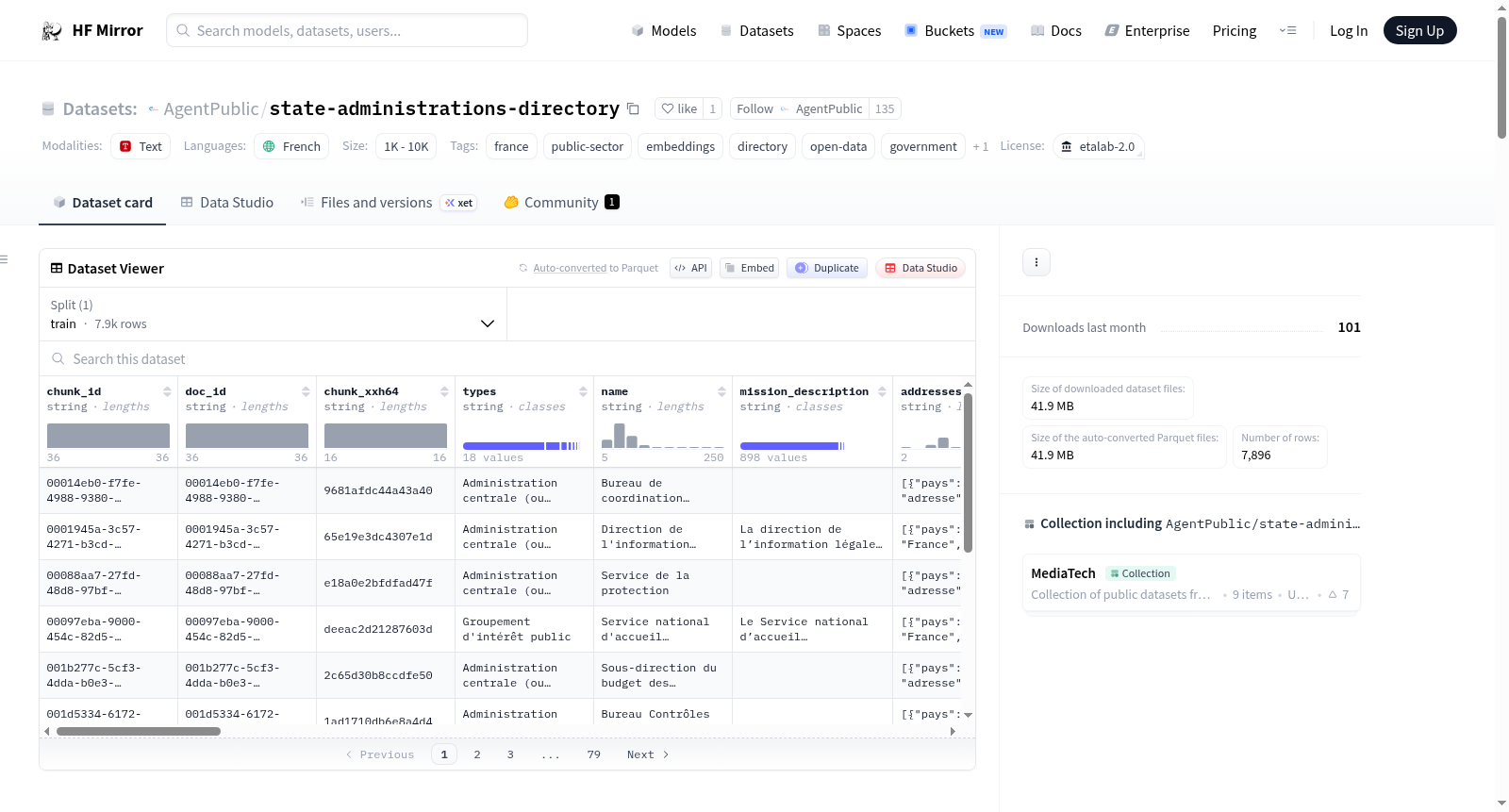
Task: Click the like count 1
Action: point(713,109)
